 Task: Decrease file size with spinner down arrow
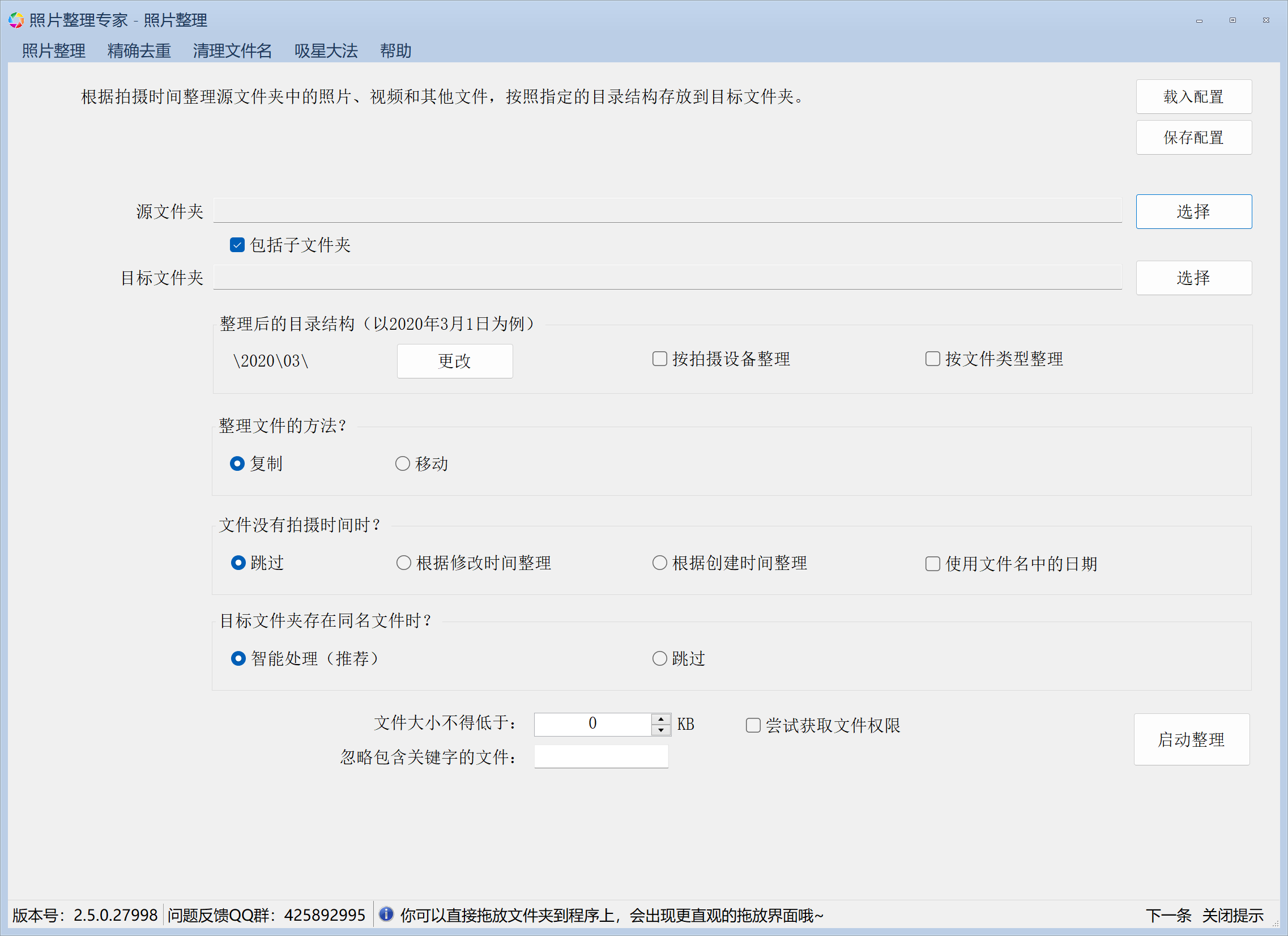click(660, 730)
